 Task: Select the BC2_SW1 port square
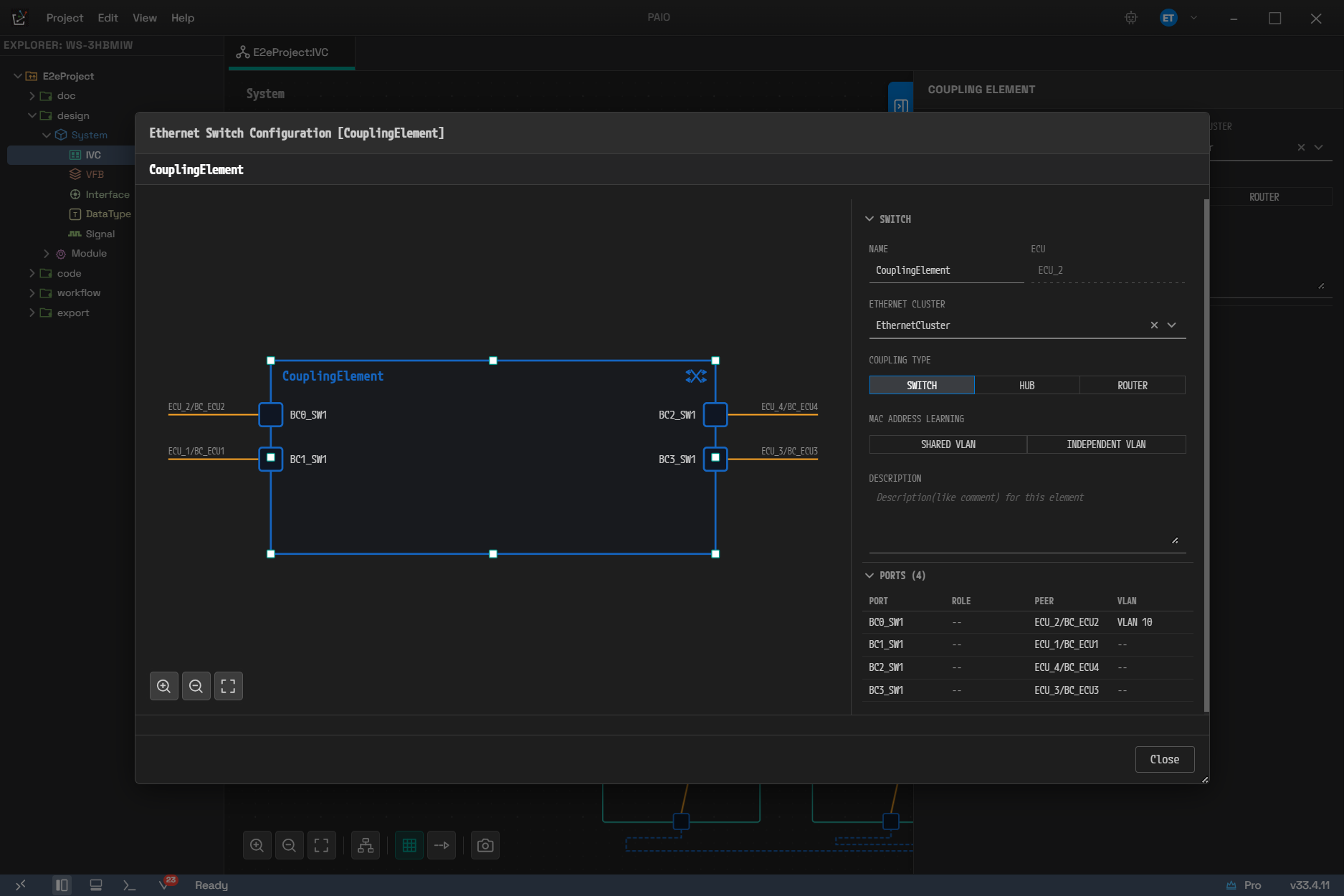[715, 414]
